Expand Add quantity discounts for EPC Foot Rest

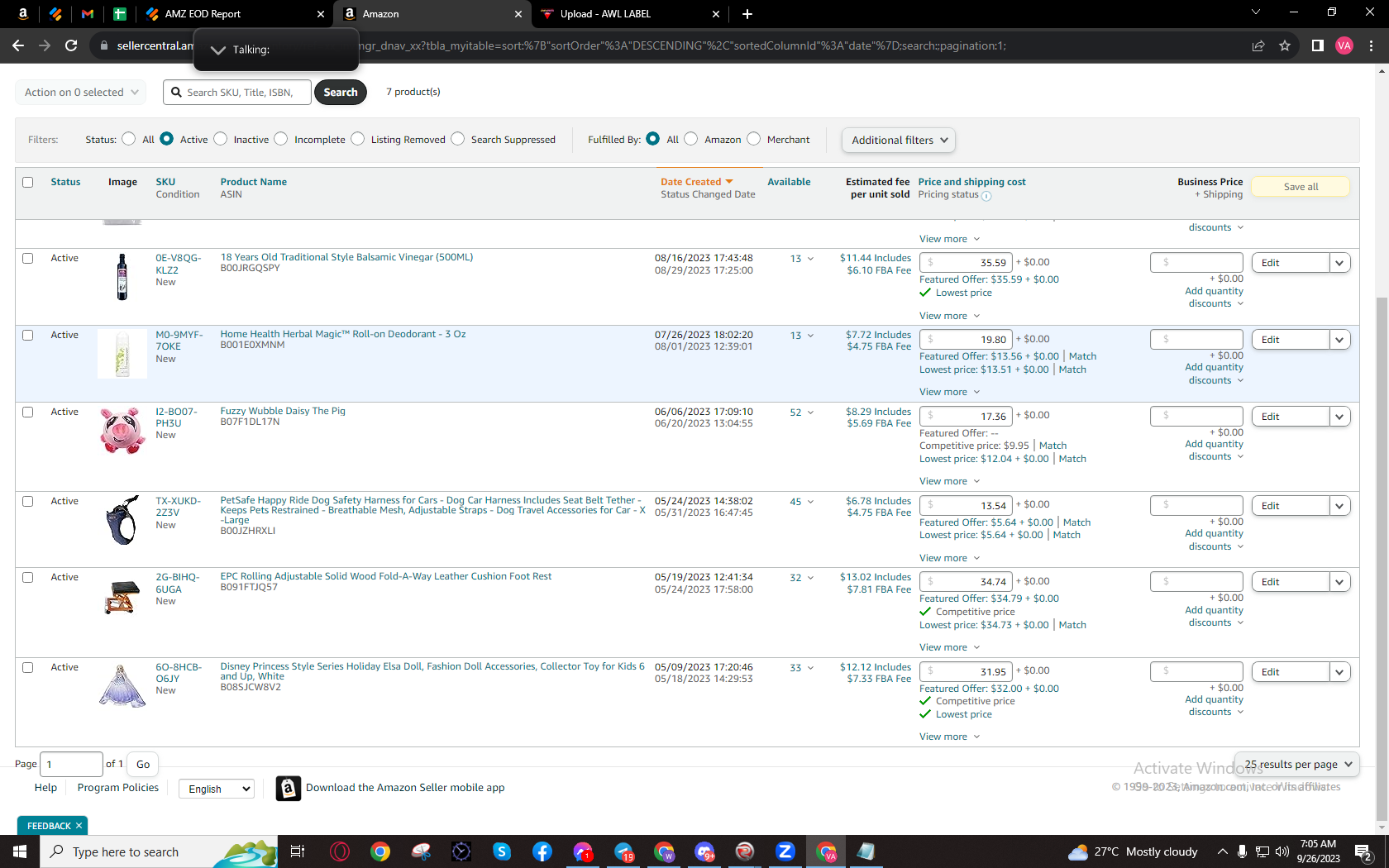click(x=1215, y=617)
